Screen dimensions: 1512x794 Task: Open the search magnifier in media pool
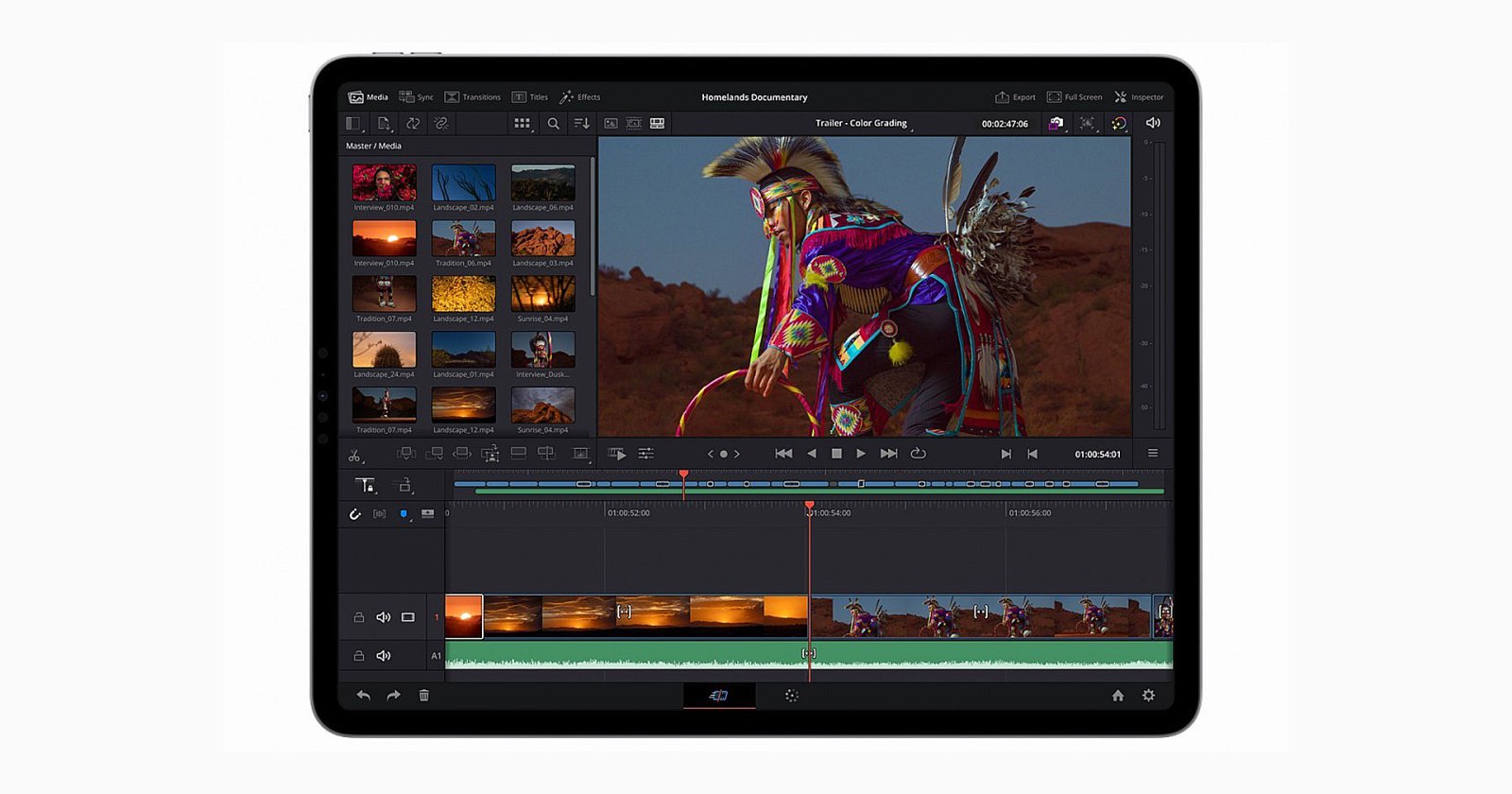pyautogui.click(x=554, y=123)
